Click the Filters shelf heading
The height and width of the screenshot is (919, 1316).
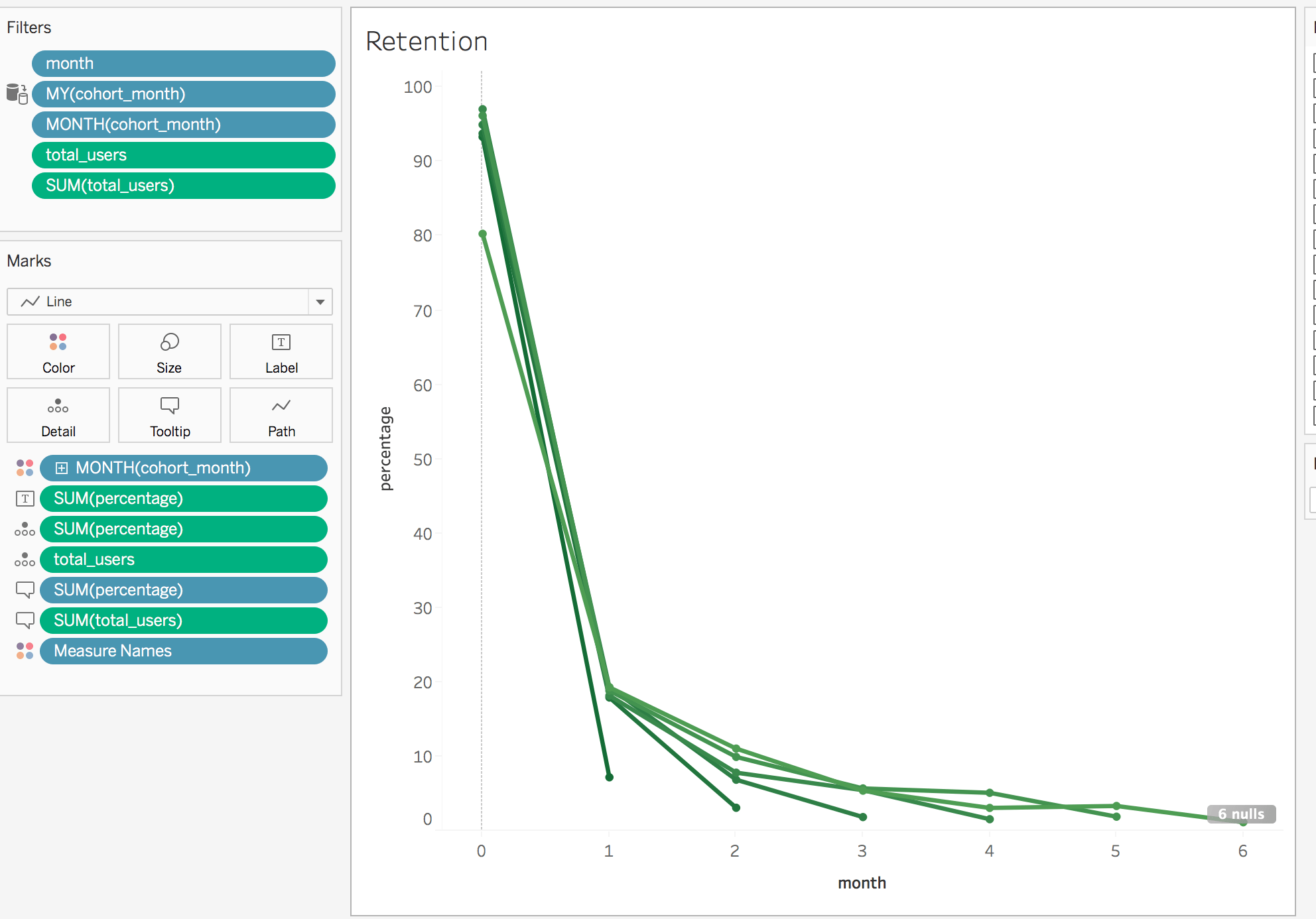(x=29, y=28)
